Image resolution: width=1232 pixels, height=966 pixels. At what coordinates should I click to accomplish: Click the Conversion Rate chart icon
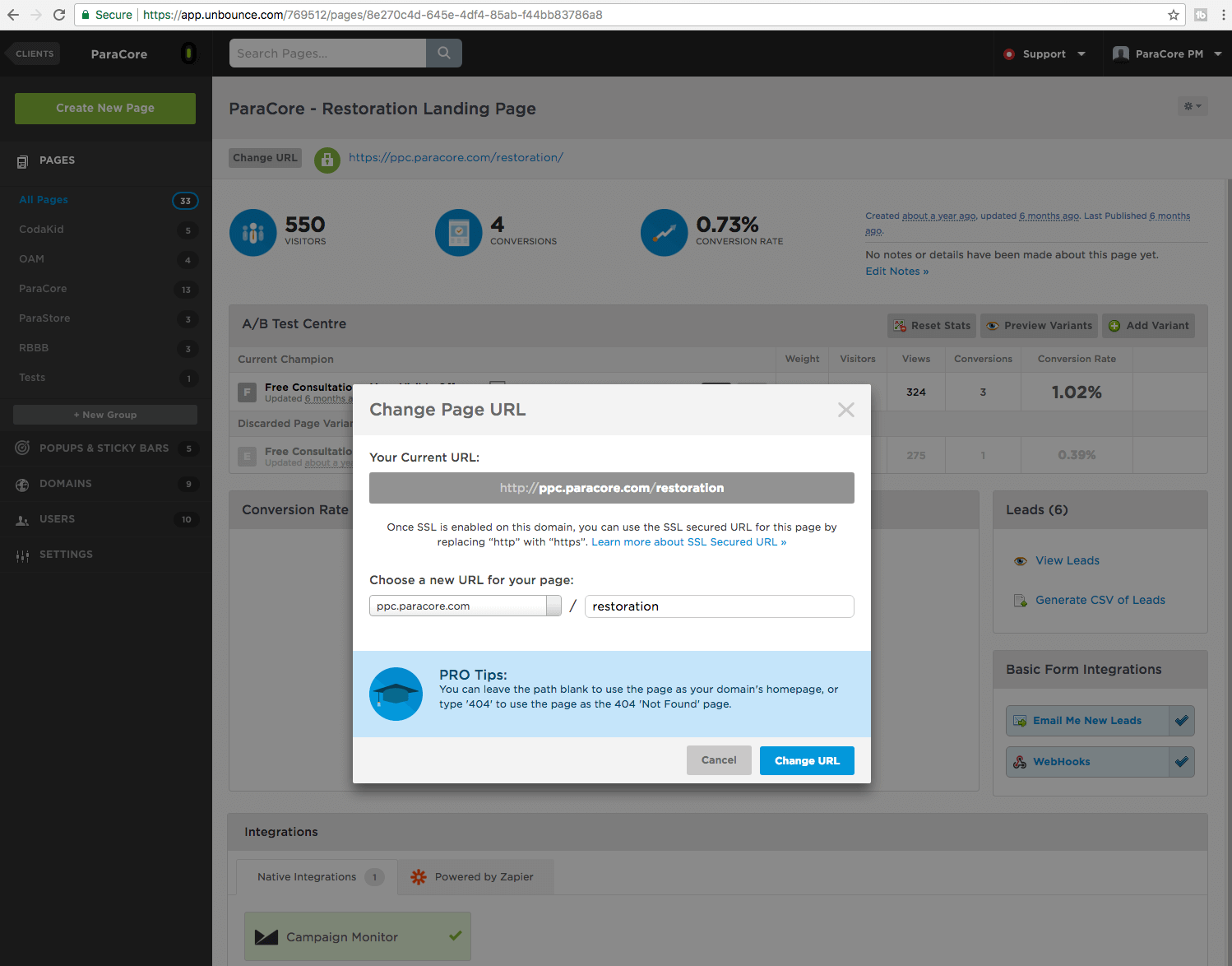coord(665,233)
